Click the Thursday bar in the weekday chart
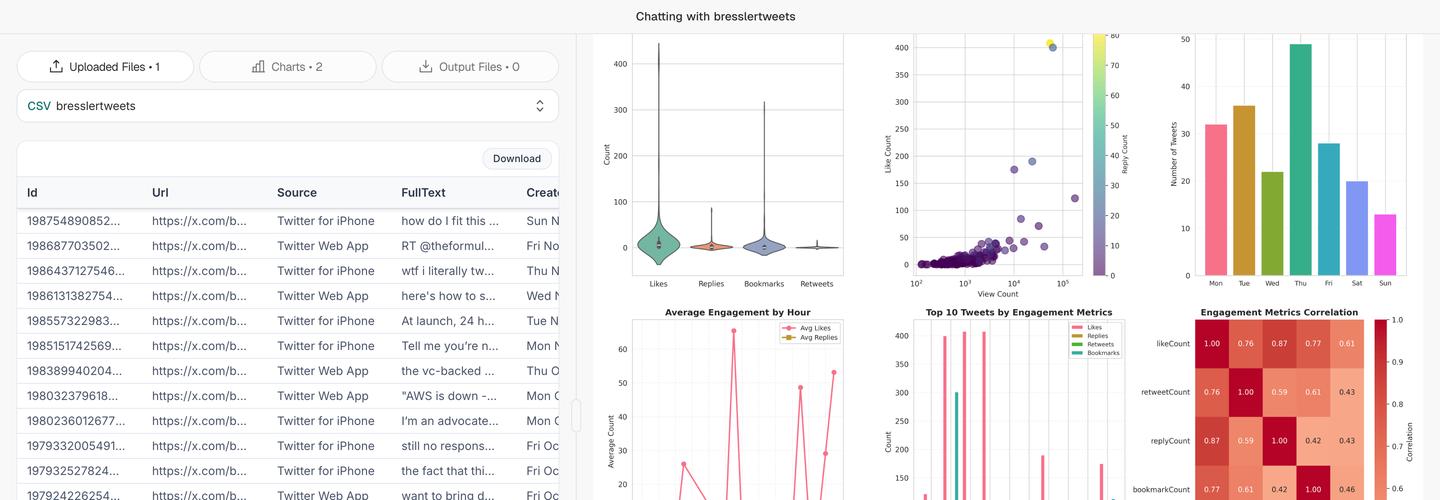The height and width of the screenshot is (500, 1440). pos(1300,160)
